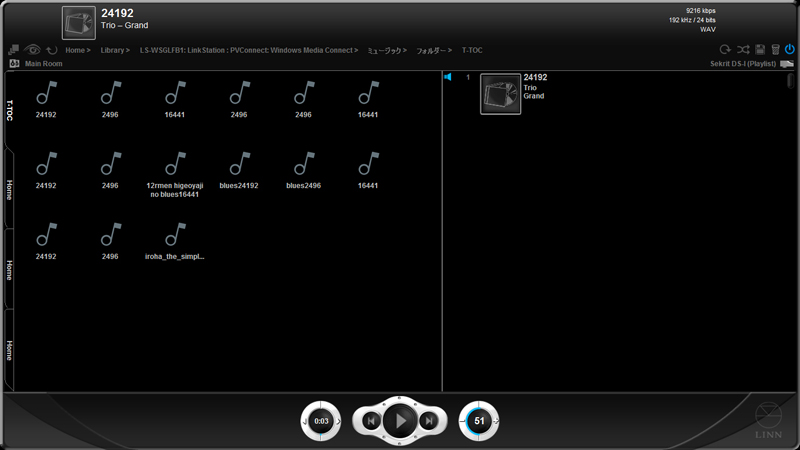Open the Main Room selector
800x450 pixels.
(45, 63)
